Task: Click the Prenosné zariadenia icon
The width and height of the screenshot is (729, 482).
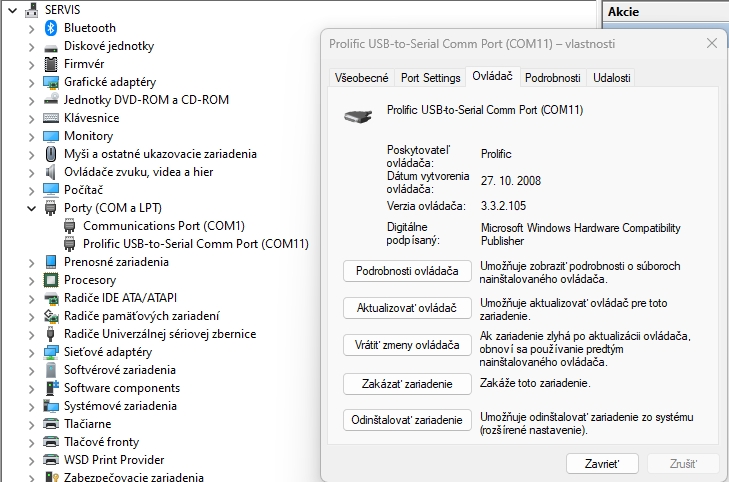Action: pyautogui.click(x=51, y=262)
